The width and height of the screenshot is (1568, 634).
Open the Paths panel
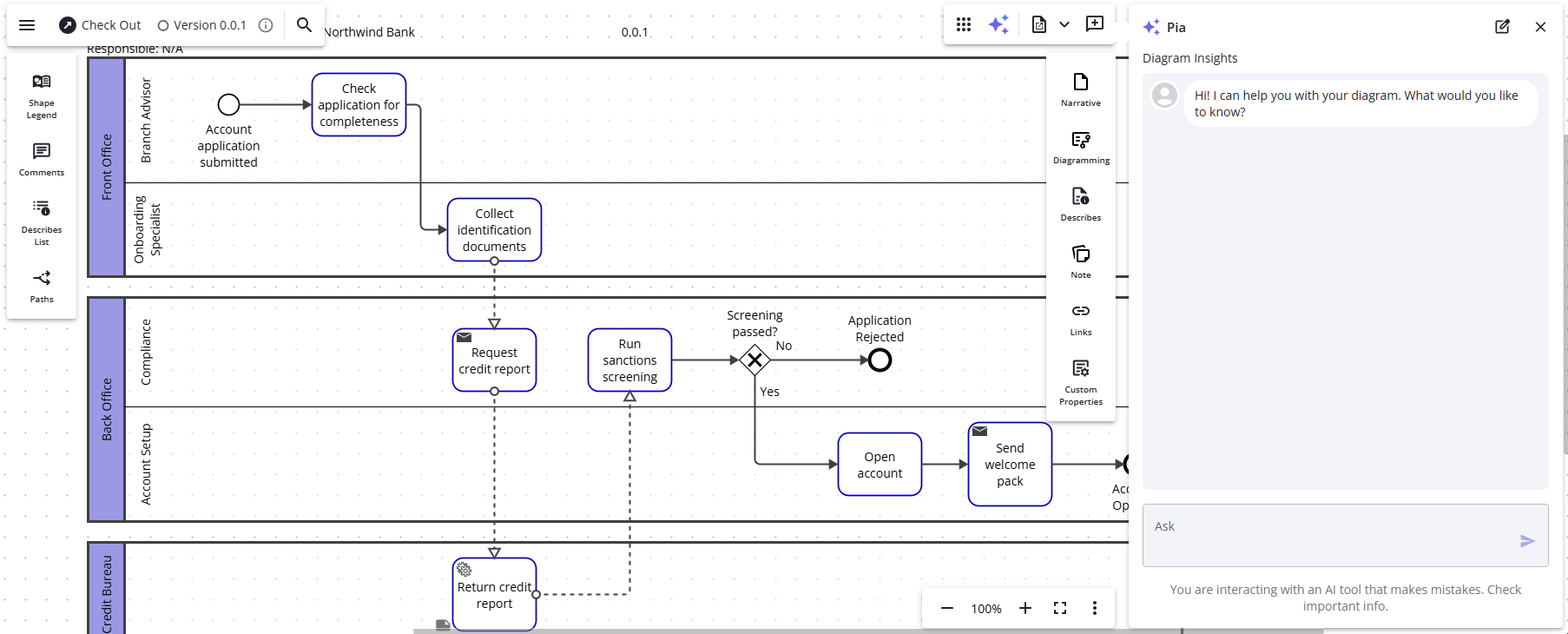click(x=42, y=286)
